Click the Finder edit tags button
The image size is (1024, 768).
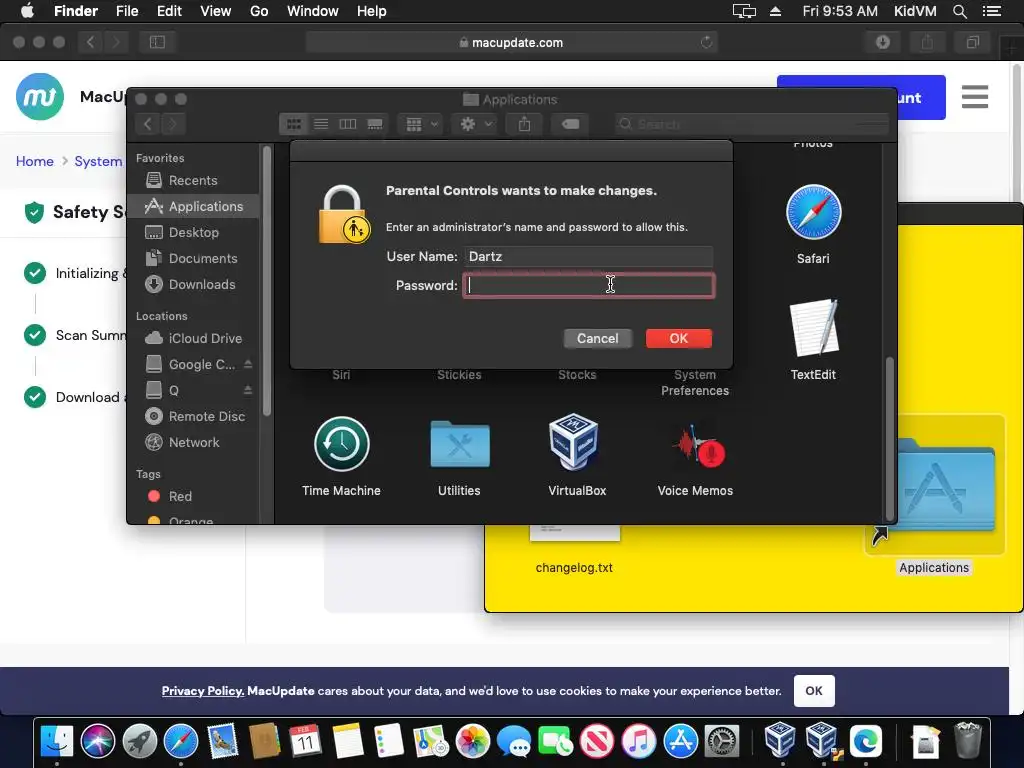click(x=570, y=124)
